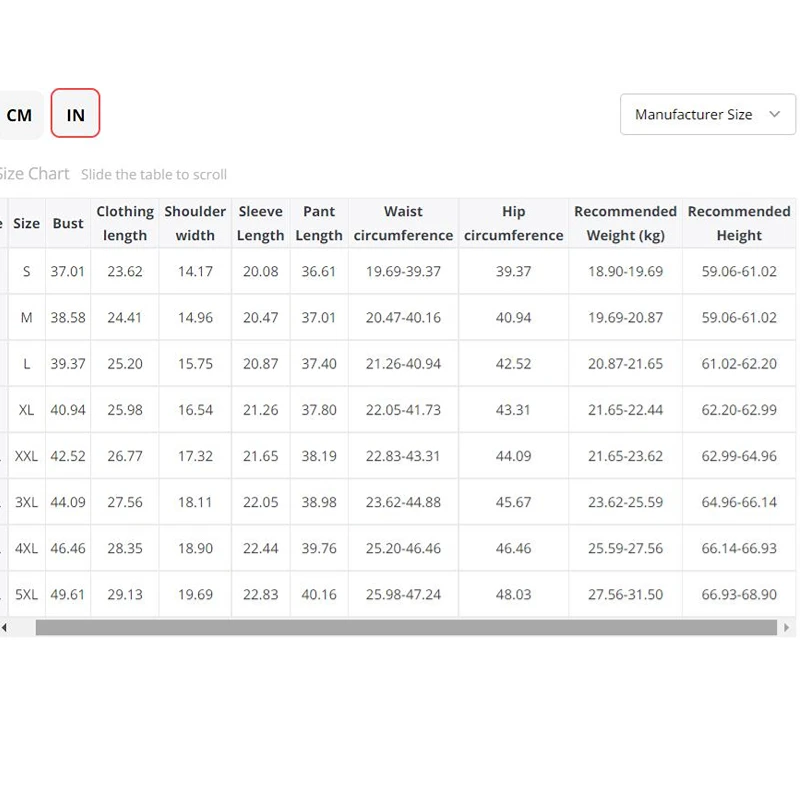Click the Bust column header

[68, 223]
